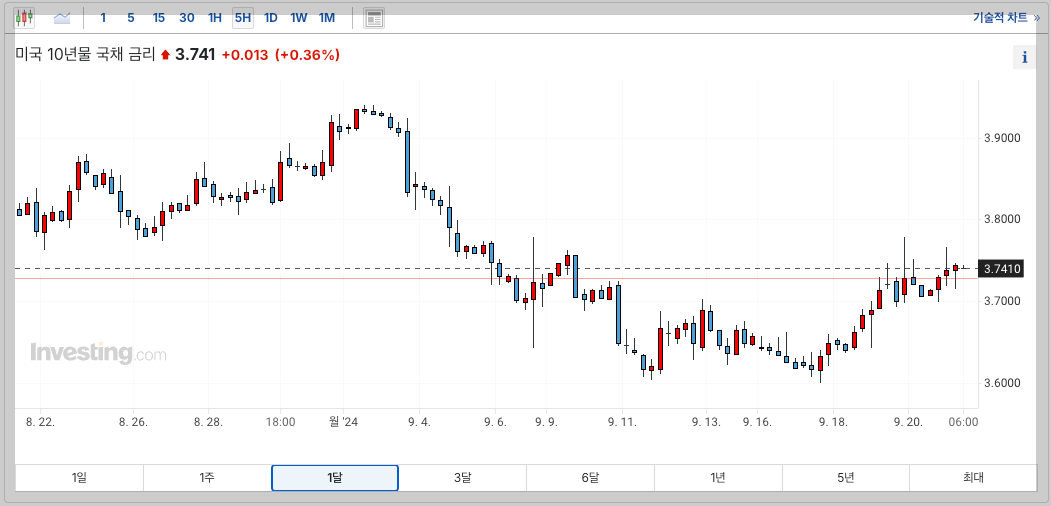Switch to the area chart icon

pos(62,18)
